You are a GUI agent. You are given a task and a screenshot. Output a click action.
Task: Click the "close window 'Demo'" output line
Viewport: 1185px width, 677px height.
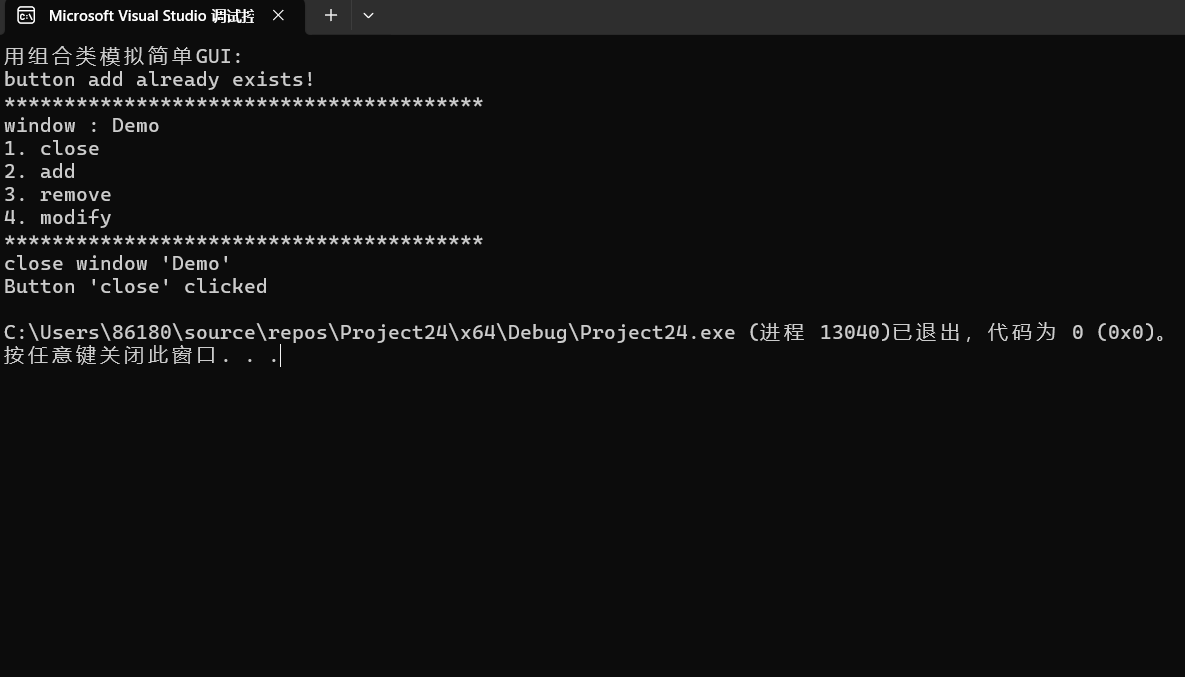(117, 263)
